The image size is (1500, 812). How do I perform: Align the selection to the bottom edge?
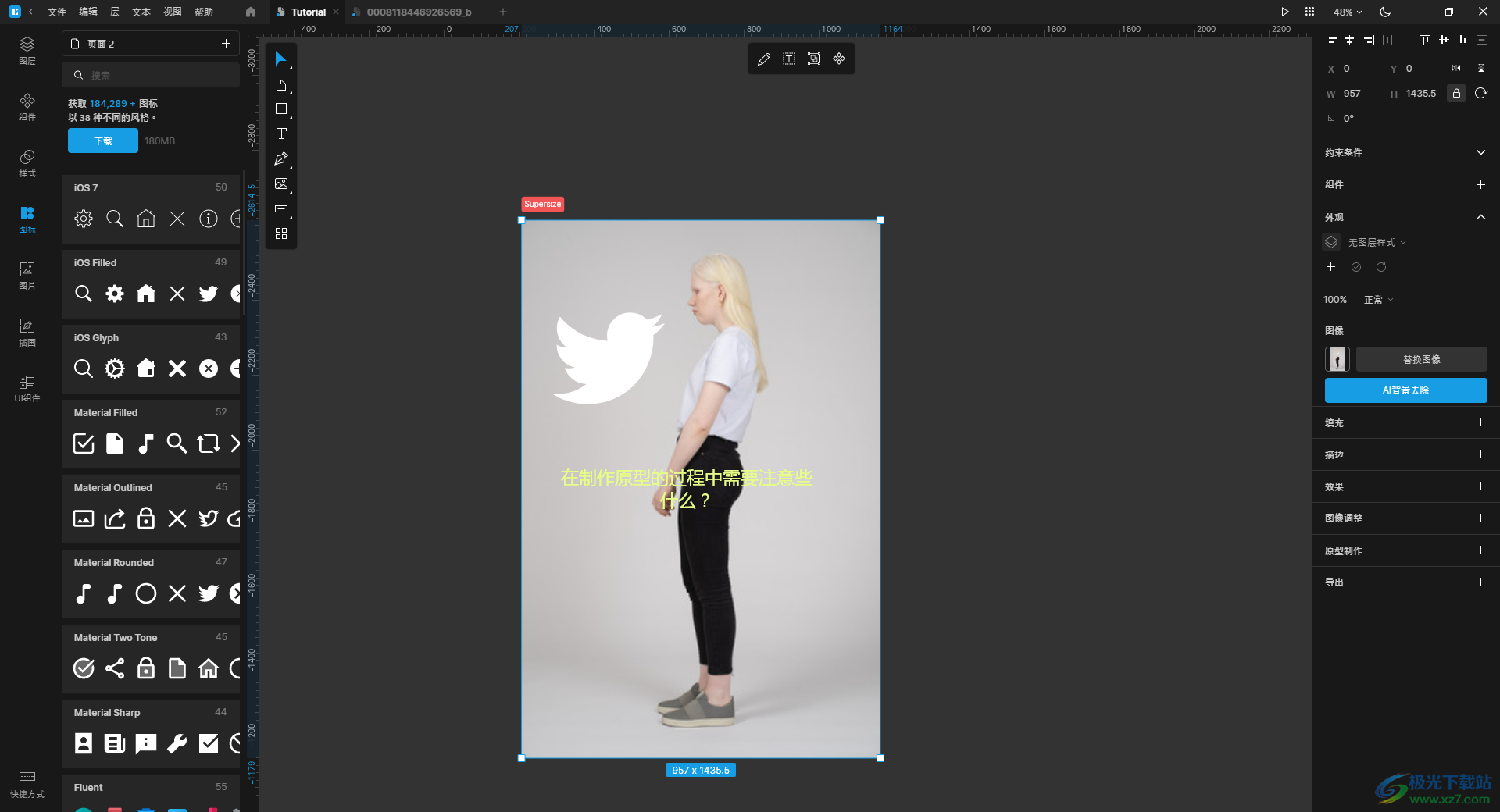1462,40
